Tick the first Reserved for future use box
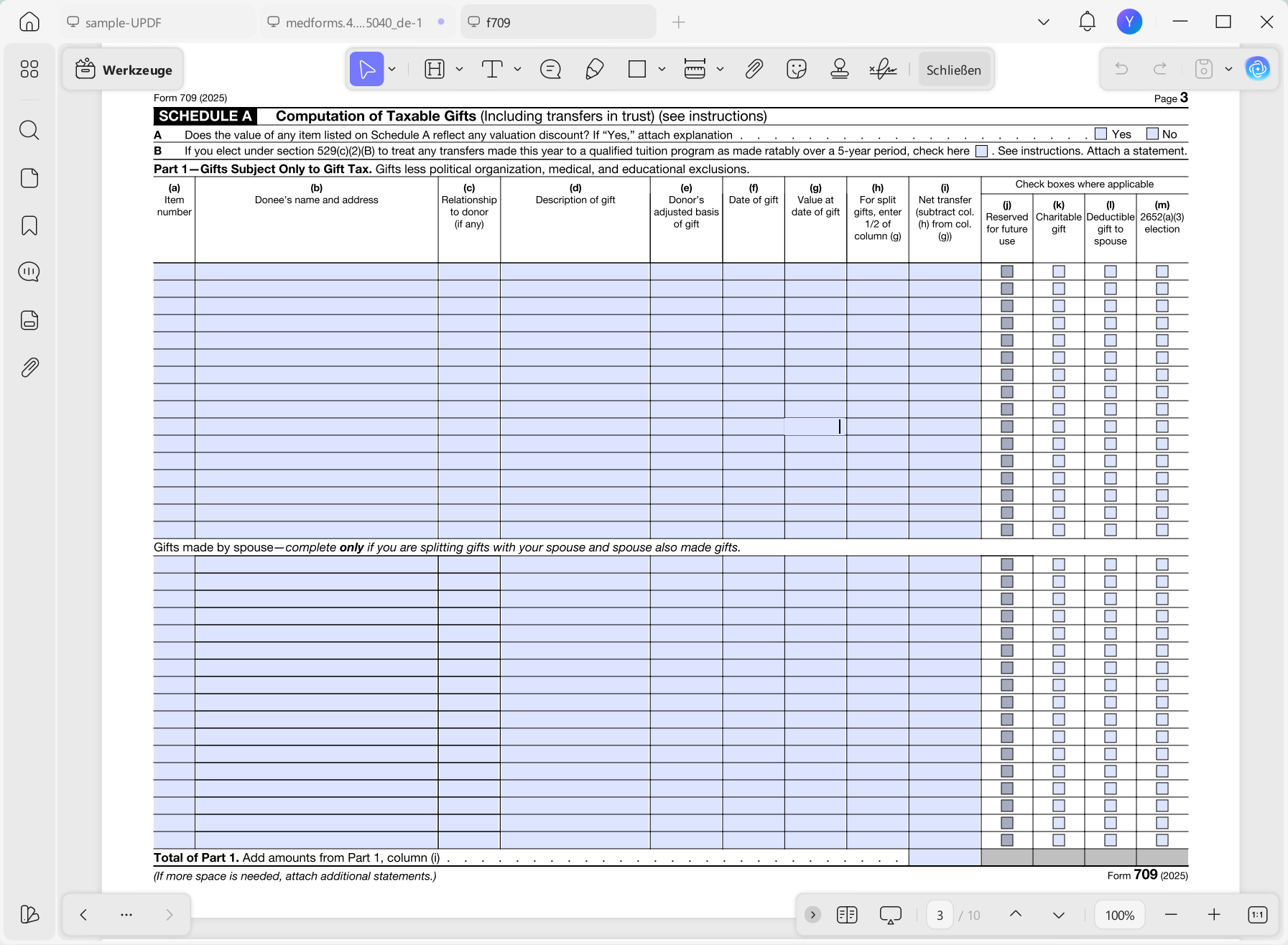Image resolution: width=1288 pixels, height=945 pixels. click(x=1007, y=271)
